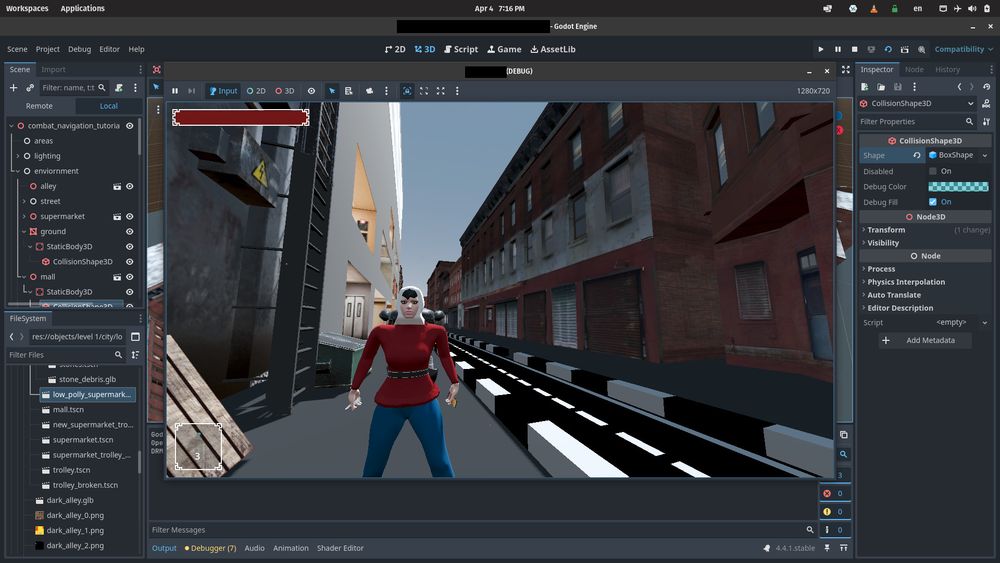Stop the running project
This screenshot has width=1000, height=563.
[x=855, y=49]
